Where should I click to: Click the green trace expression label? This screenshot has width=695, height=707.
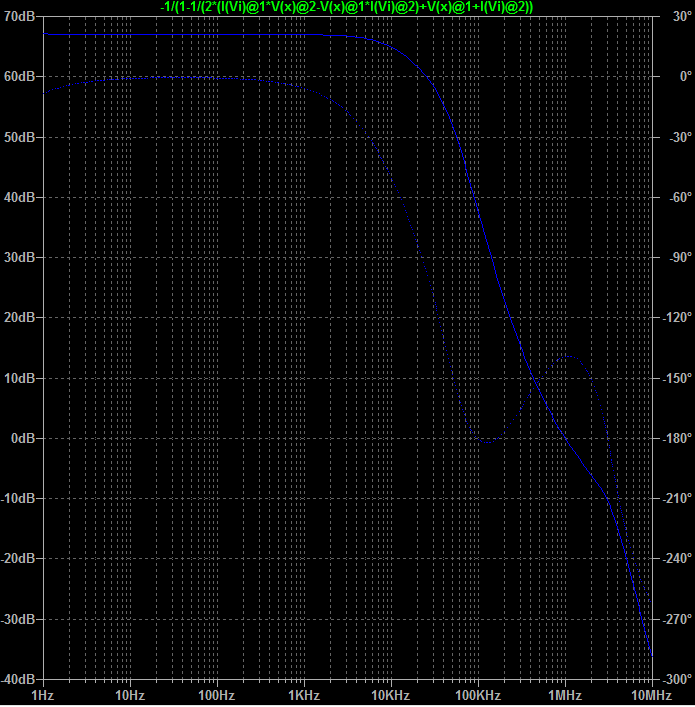tap(346, 7)
